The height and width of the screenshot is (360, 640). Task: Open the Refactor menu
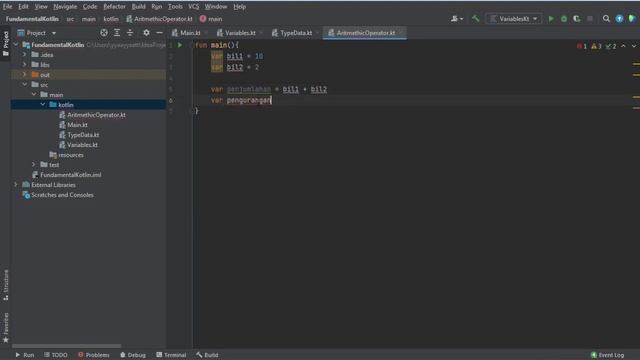[x=114, y=7]
